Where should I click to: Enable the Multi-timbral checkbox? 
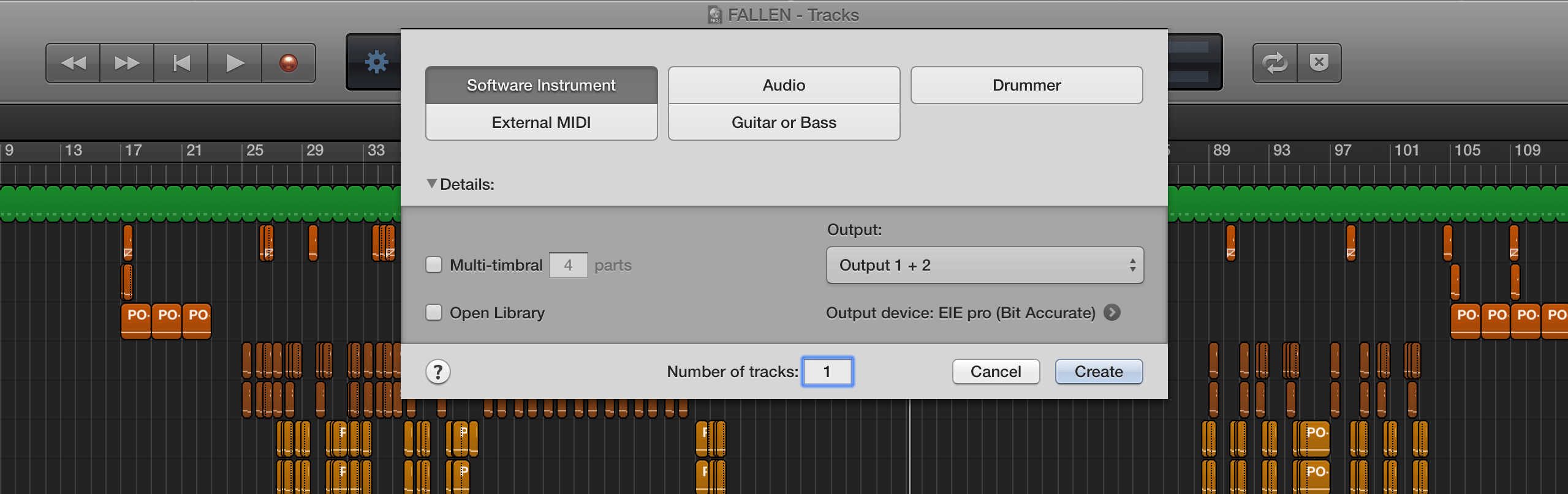pos(434,264)
